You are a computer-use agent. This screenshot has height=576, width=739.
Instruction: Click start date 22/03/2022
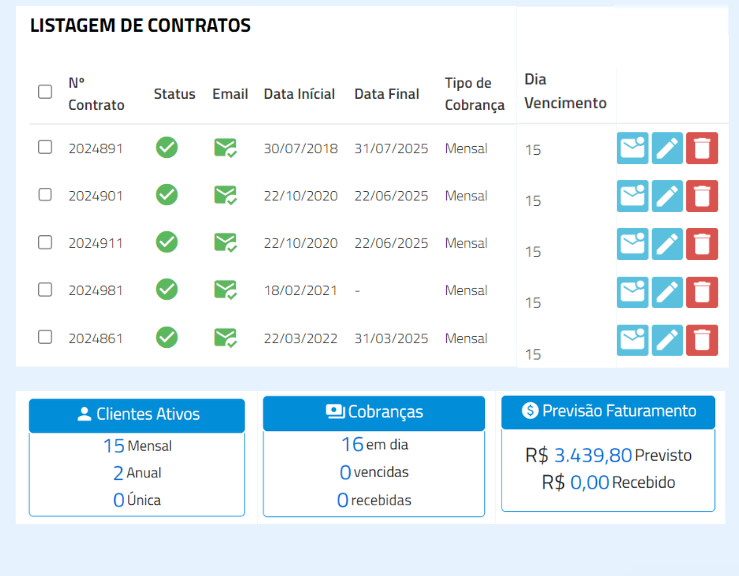click(x=301, y=338)
